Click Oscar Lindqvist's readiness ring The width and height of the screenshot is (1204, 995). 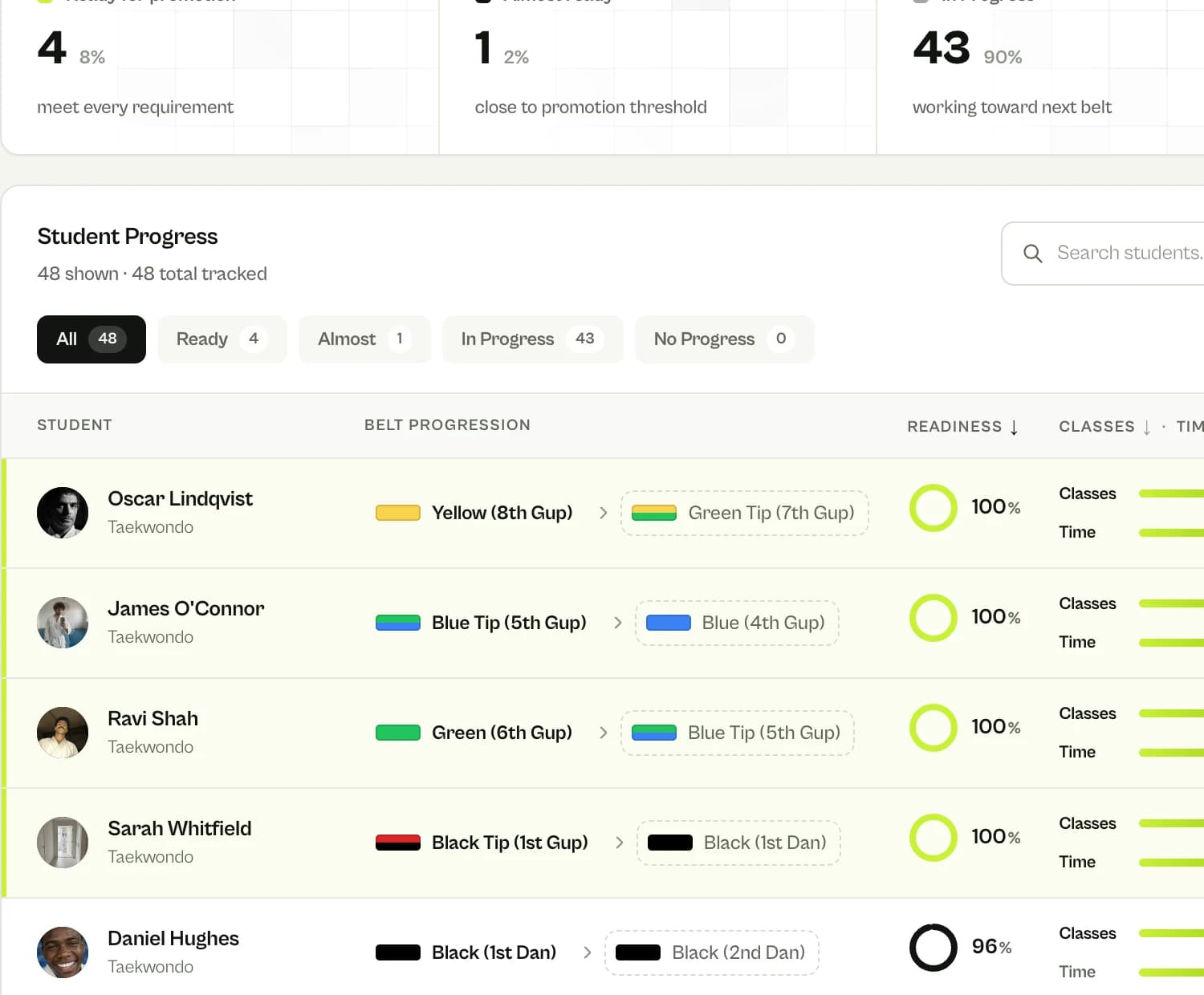(x=934, y=508)
